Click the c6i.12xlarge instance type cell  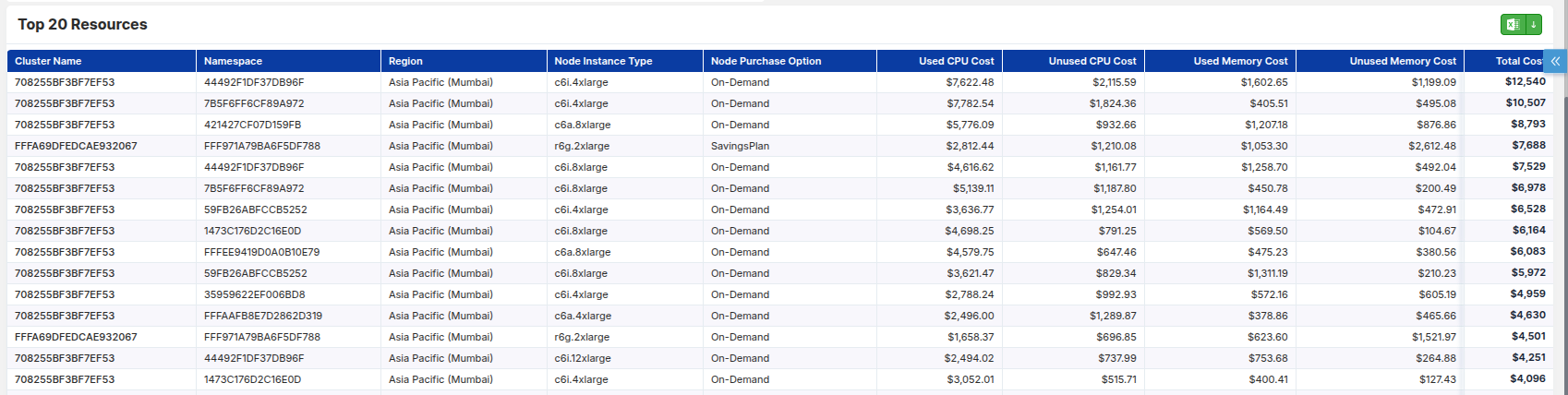click(x=582, y=358)
